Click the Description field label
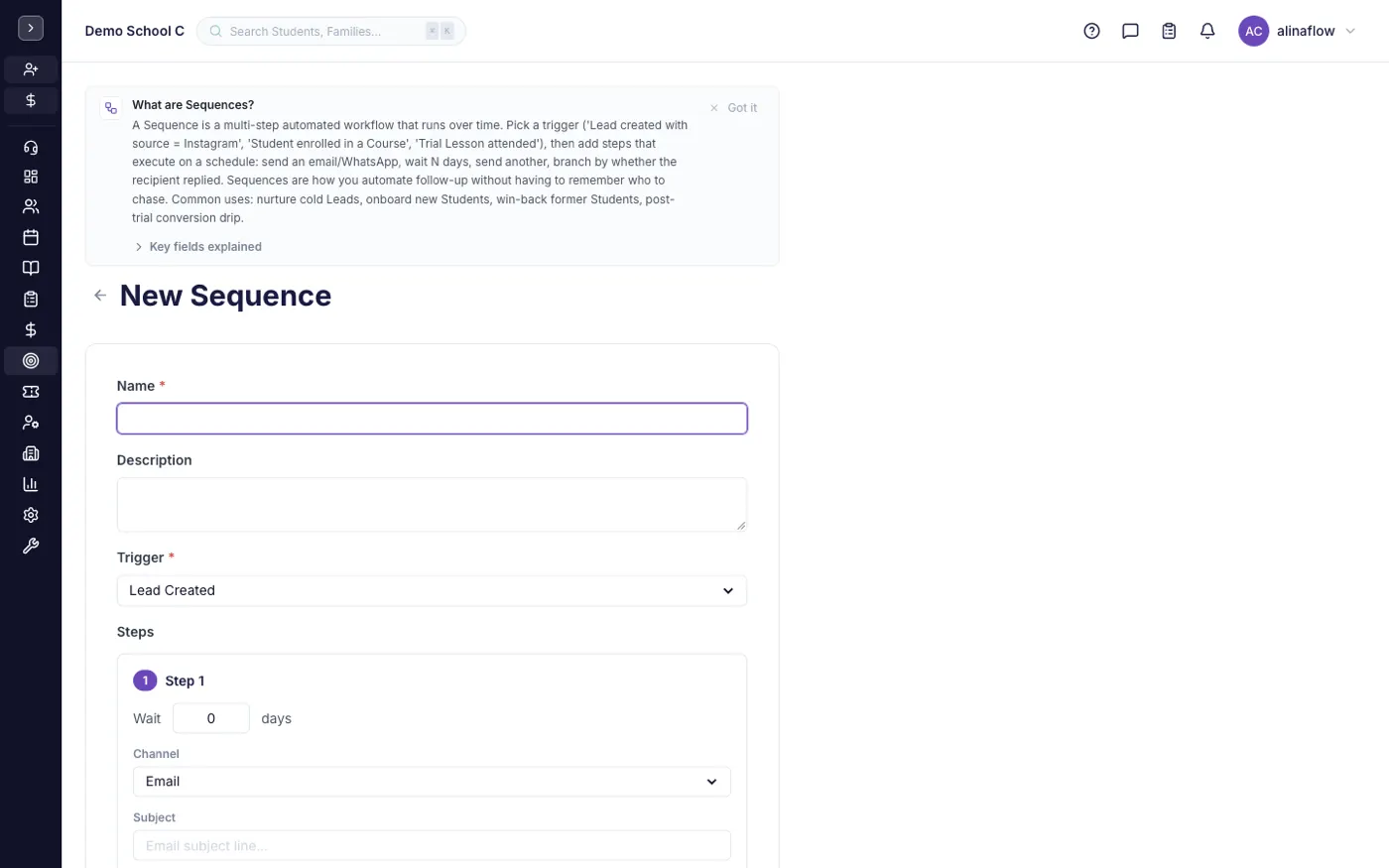Screen dimensions: 1389x868 pos(155,460)
